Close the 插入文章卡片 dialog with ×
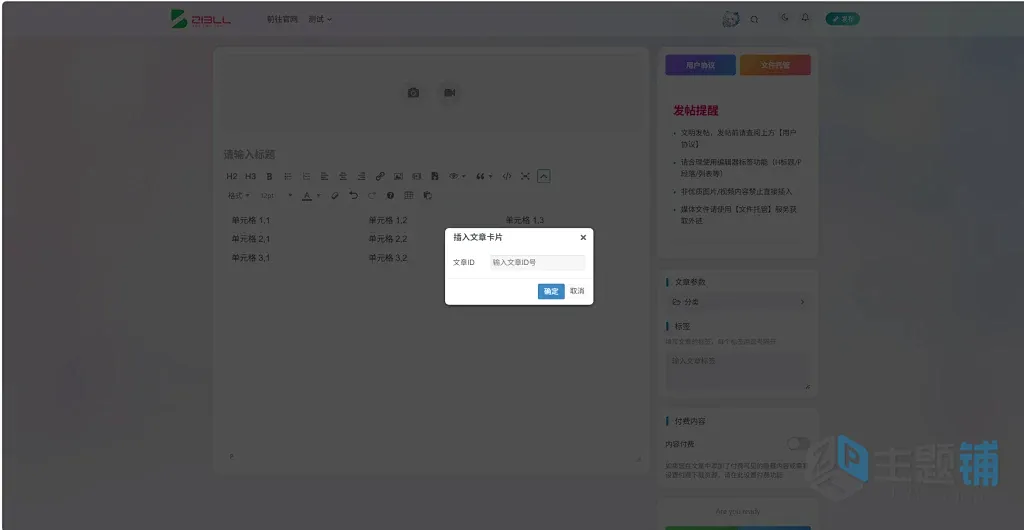 pos(583,238)
